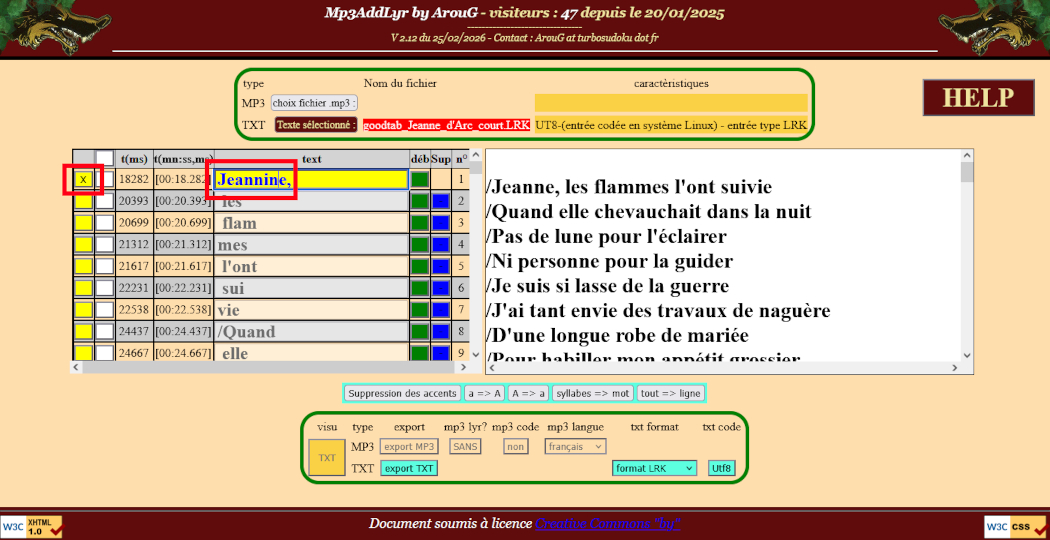Click the yellow TXT visu button
The height and width of the screenshot is (540, 1050).
(327, 457)
